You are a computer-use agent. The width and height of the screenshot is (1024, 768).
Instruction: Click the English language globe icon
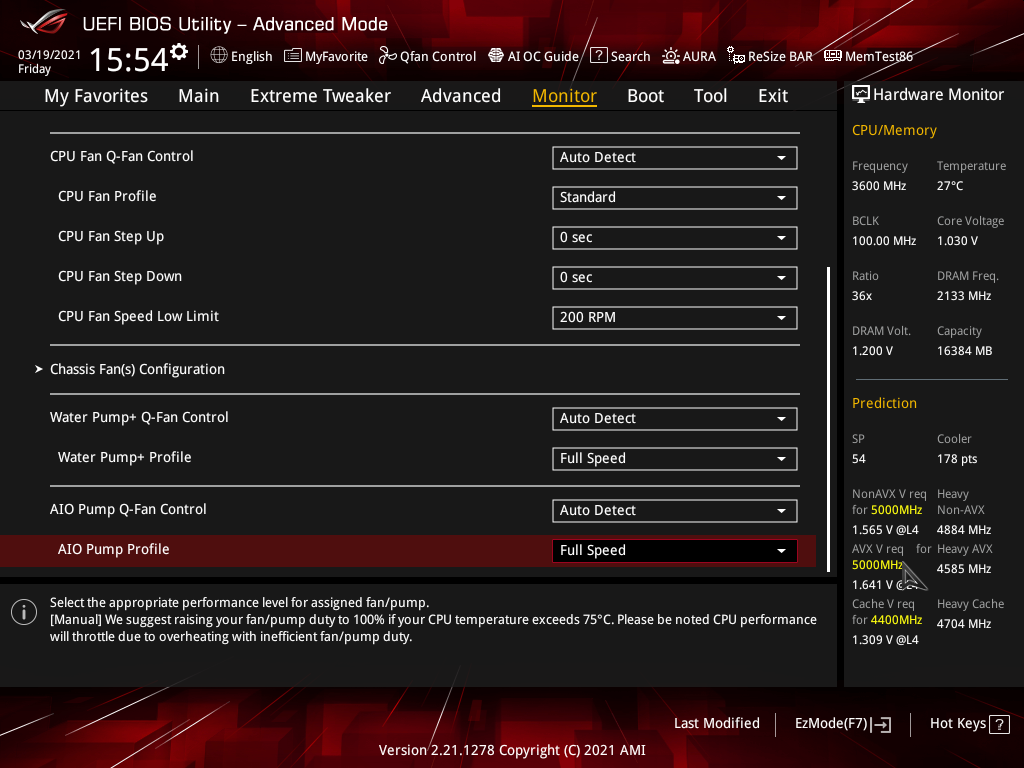coord(219,56)
